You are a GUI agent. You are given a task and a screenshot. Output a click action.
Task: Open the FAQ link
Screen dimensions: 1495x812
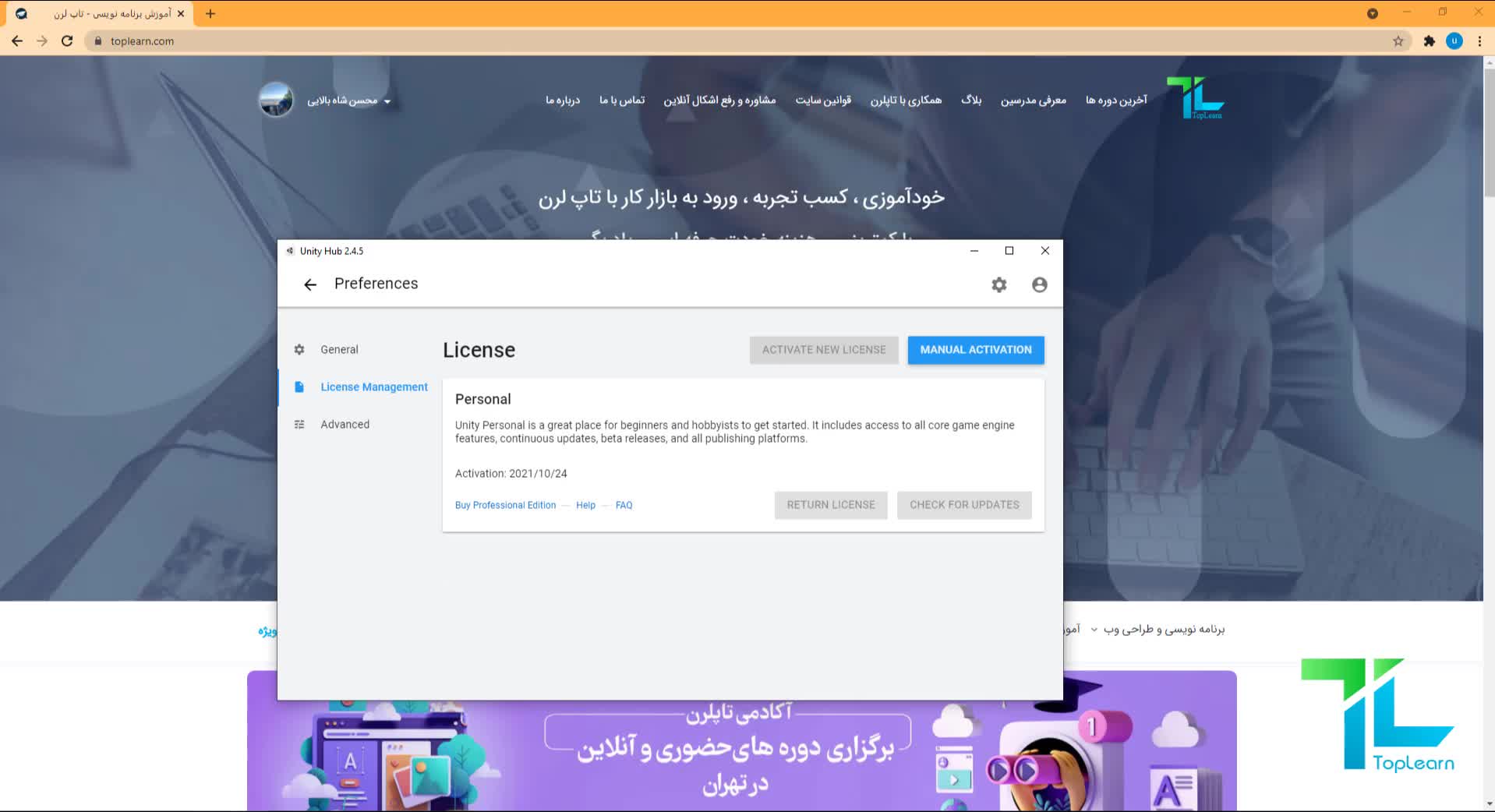tap(624, 506)
